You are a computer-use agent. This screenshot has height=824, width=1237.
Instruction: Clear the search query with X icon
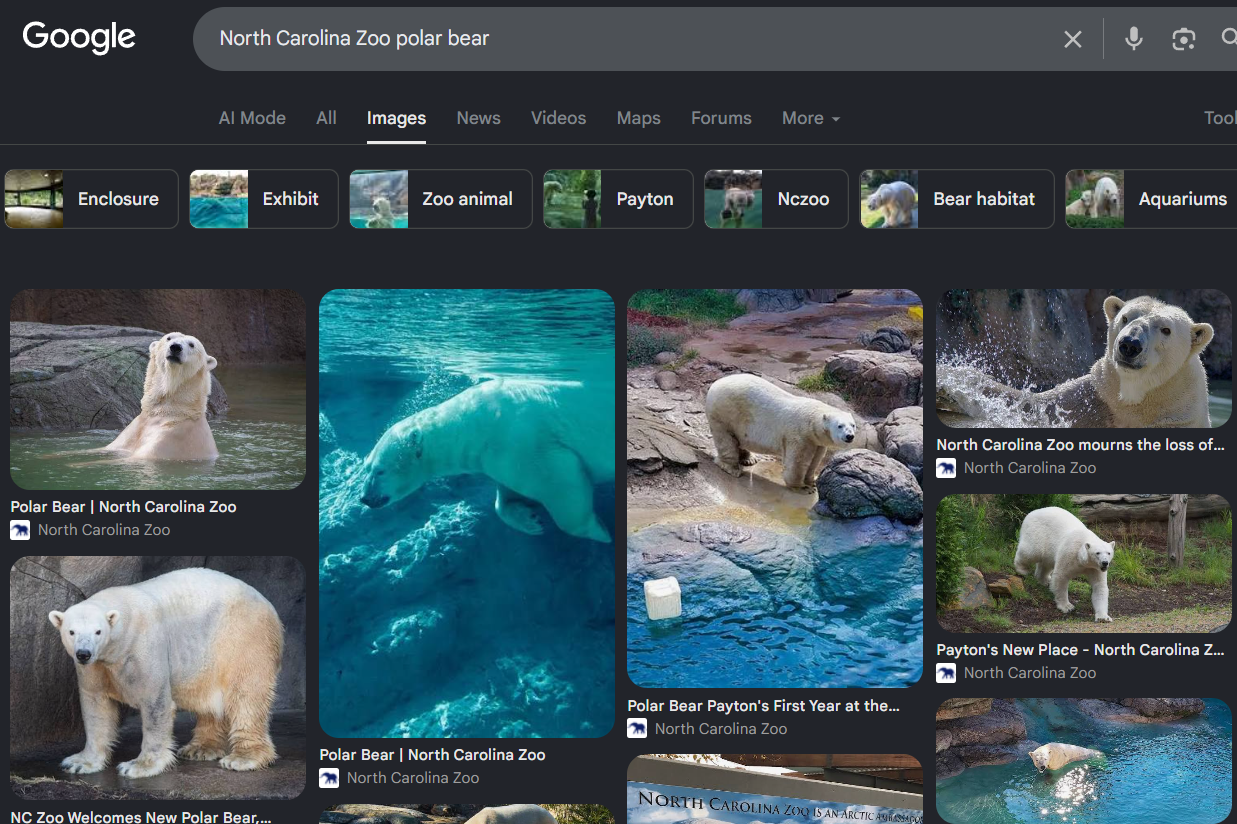click(1072, 39)
